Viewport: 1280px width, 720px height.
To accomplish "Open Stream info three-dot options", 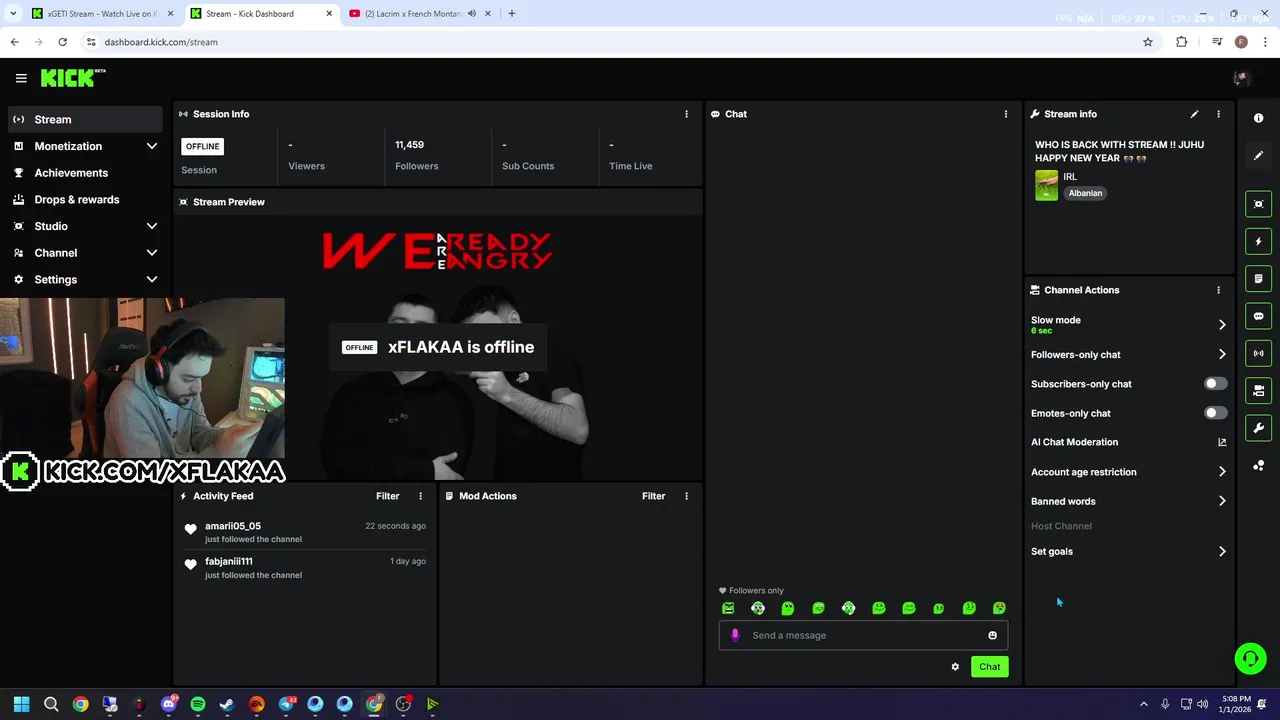I will coord(1218,114).
